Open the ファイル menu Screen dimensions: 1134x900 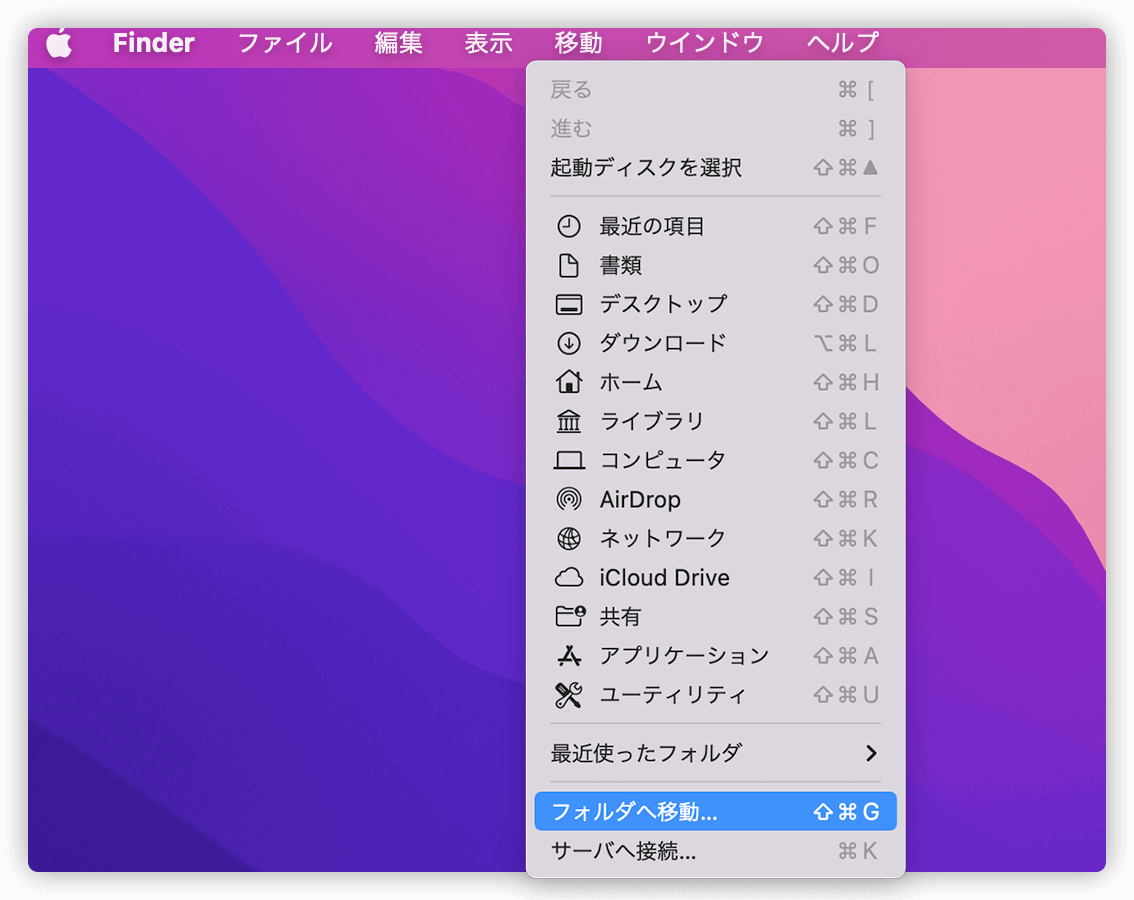pos(285,43)
